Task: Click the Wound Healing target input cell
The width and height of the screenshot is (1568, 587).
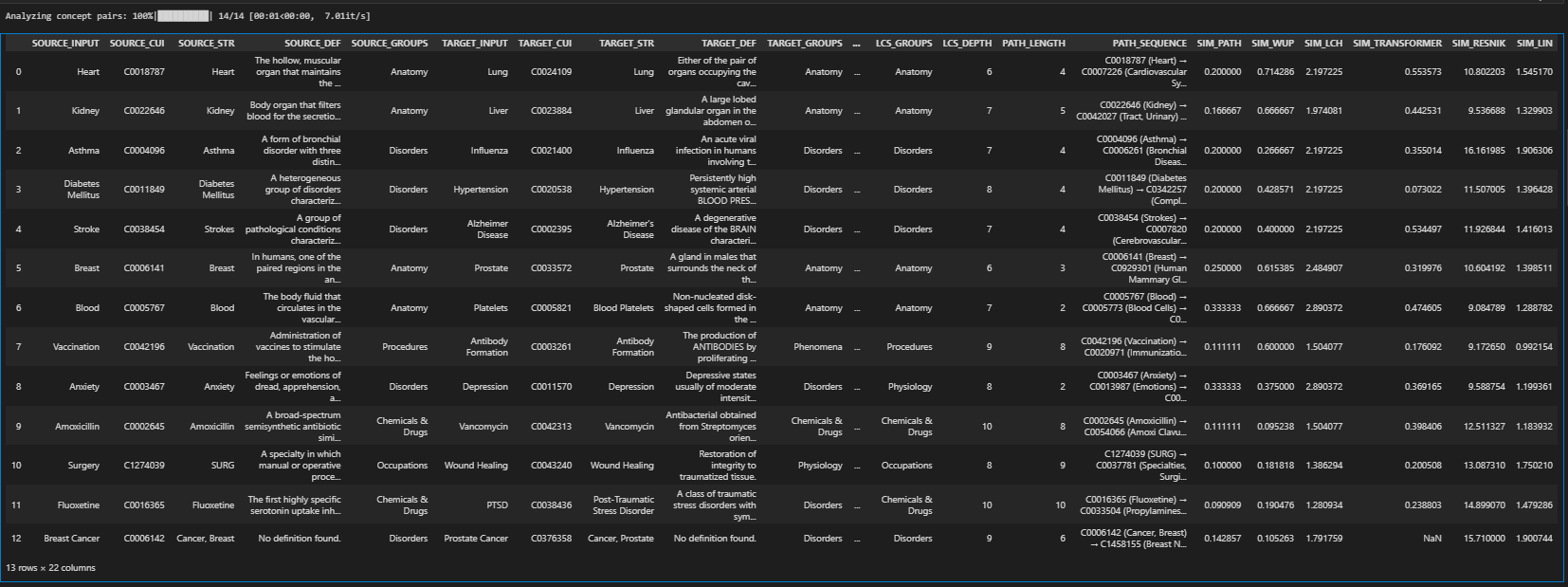Action: click(x=476, y=466)
